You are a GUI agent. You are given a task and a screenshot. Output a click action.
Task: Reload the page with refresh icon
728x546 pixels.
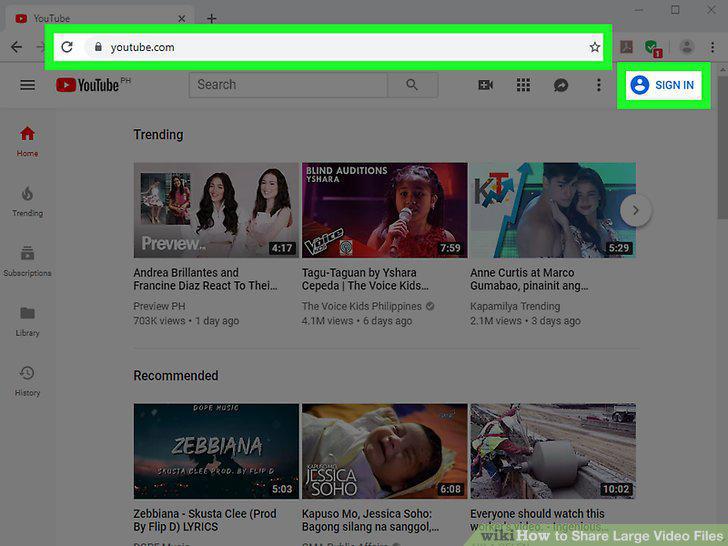(x=67, y=47)
